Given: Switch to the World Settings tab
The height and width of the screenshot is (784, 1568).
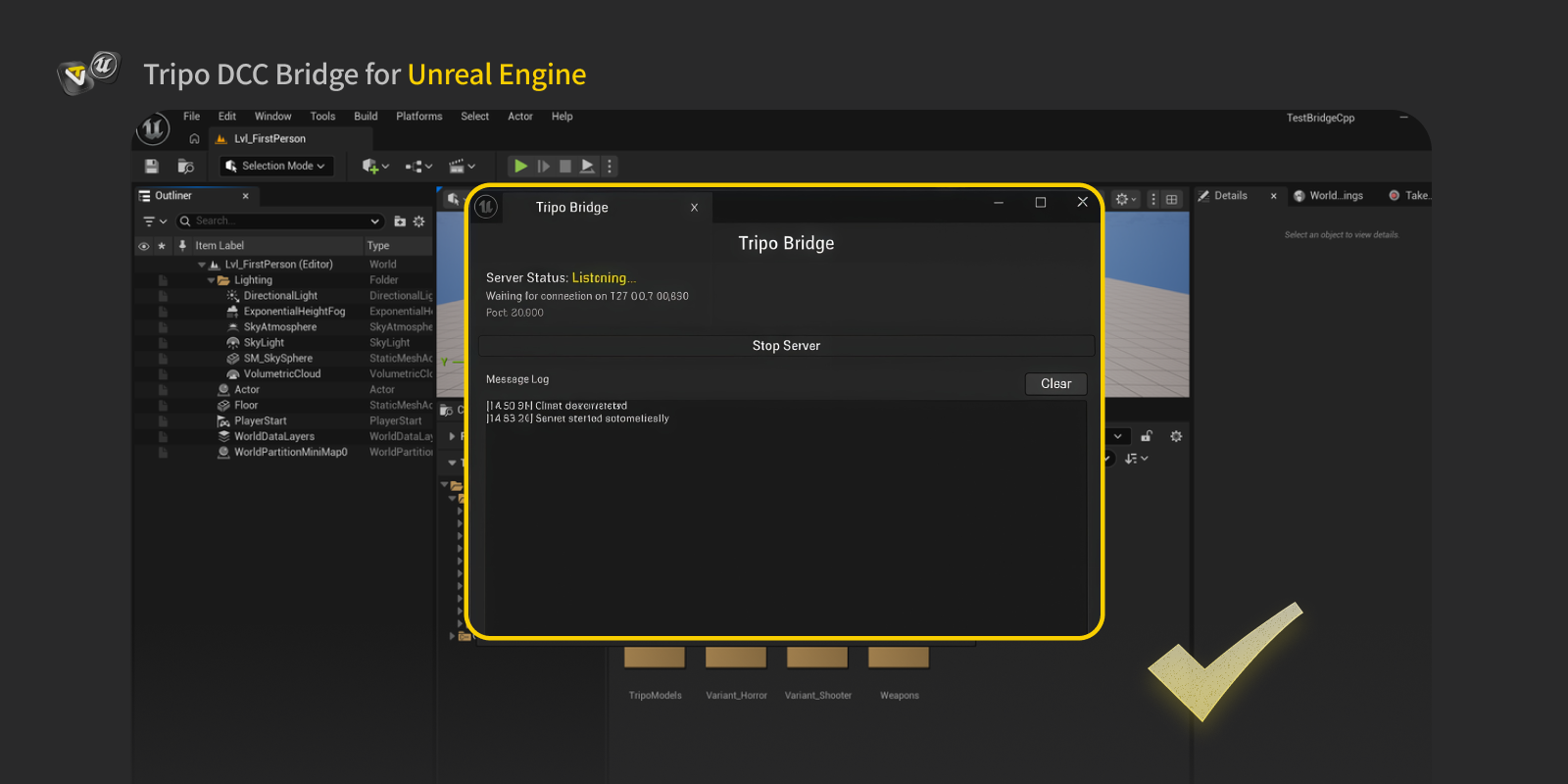Looking at the screenshot, I should [x=1329, y=196].
